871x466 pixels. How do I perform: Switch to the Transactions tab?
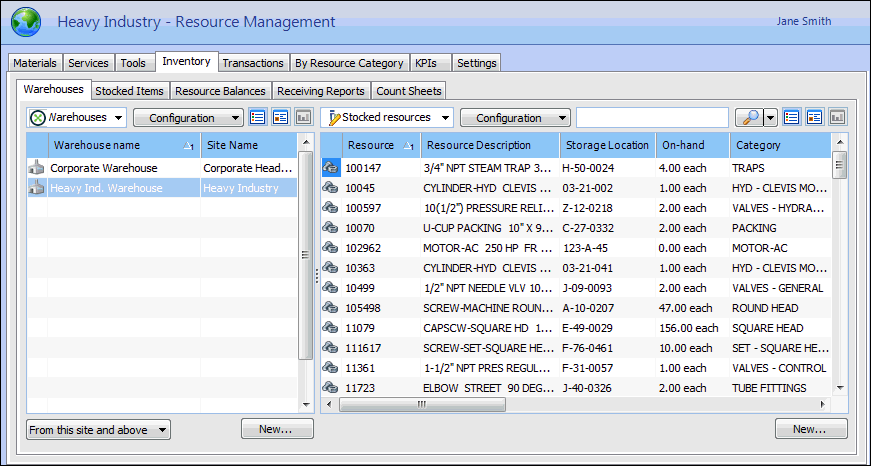(x=253, y=63)
